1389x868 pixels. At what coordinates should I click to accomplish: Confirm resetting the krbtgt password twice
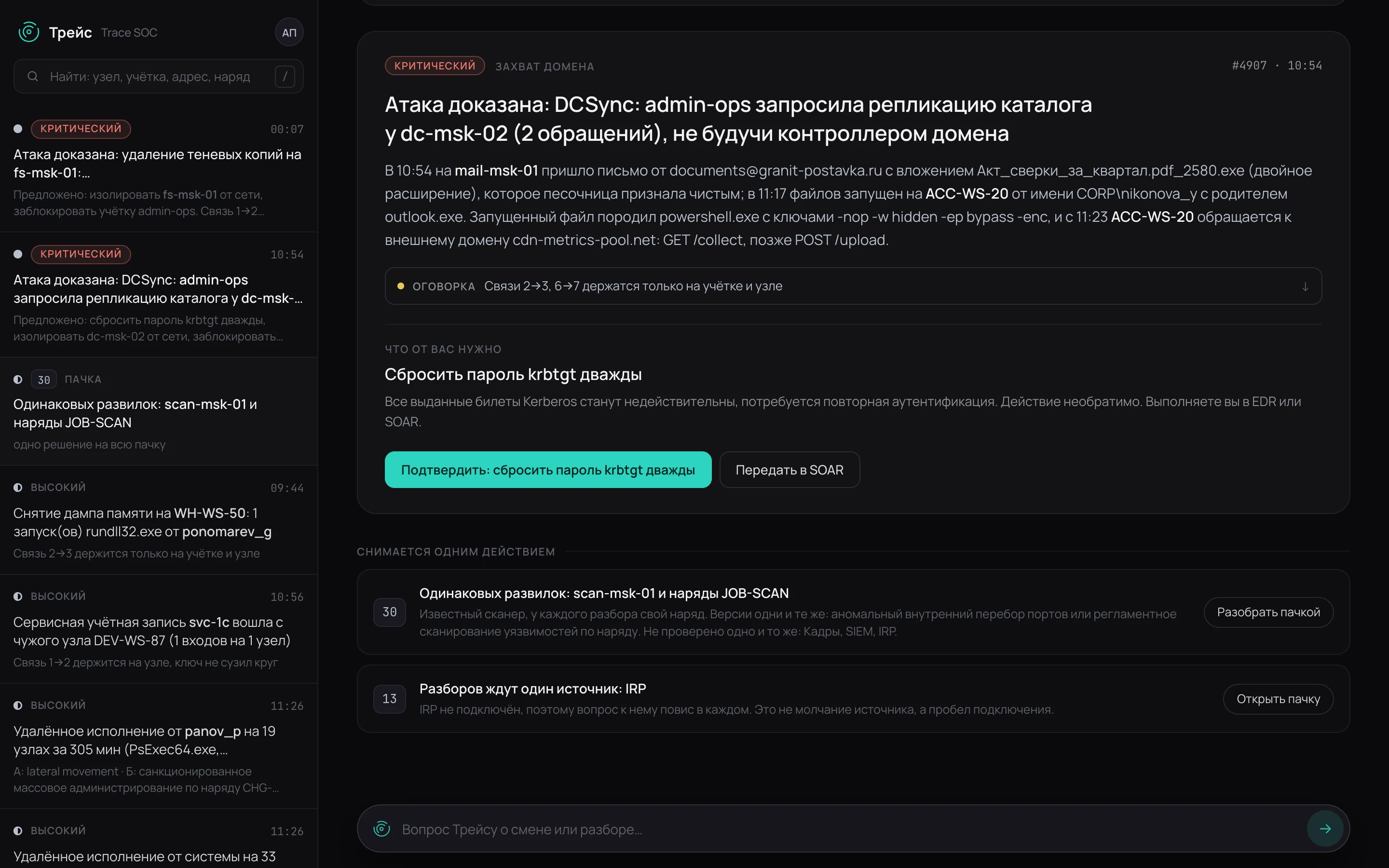(548, 470)
